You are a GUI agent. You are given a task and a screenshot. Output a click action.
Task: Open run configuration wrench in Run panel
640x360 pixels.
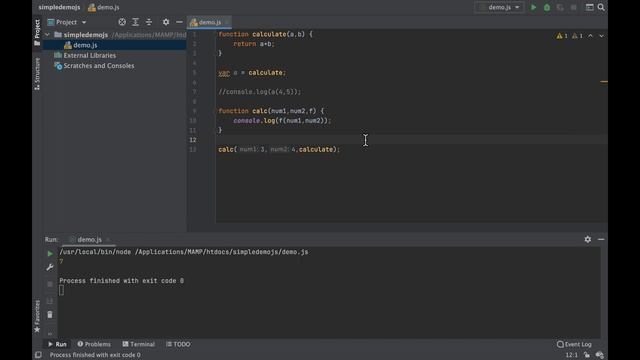(50, 267)
